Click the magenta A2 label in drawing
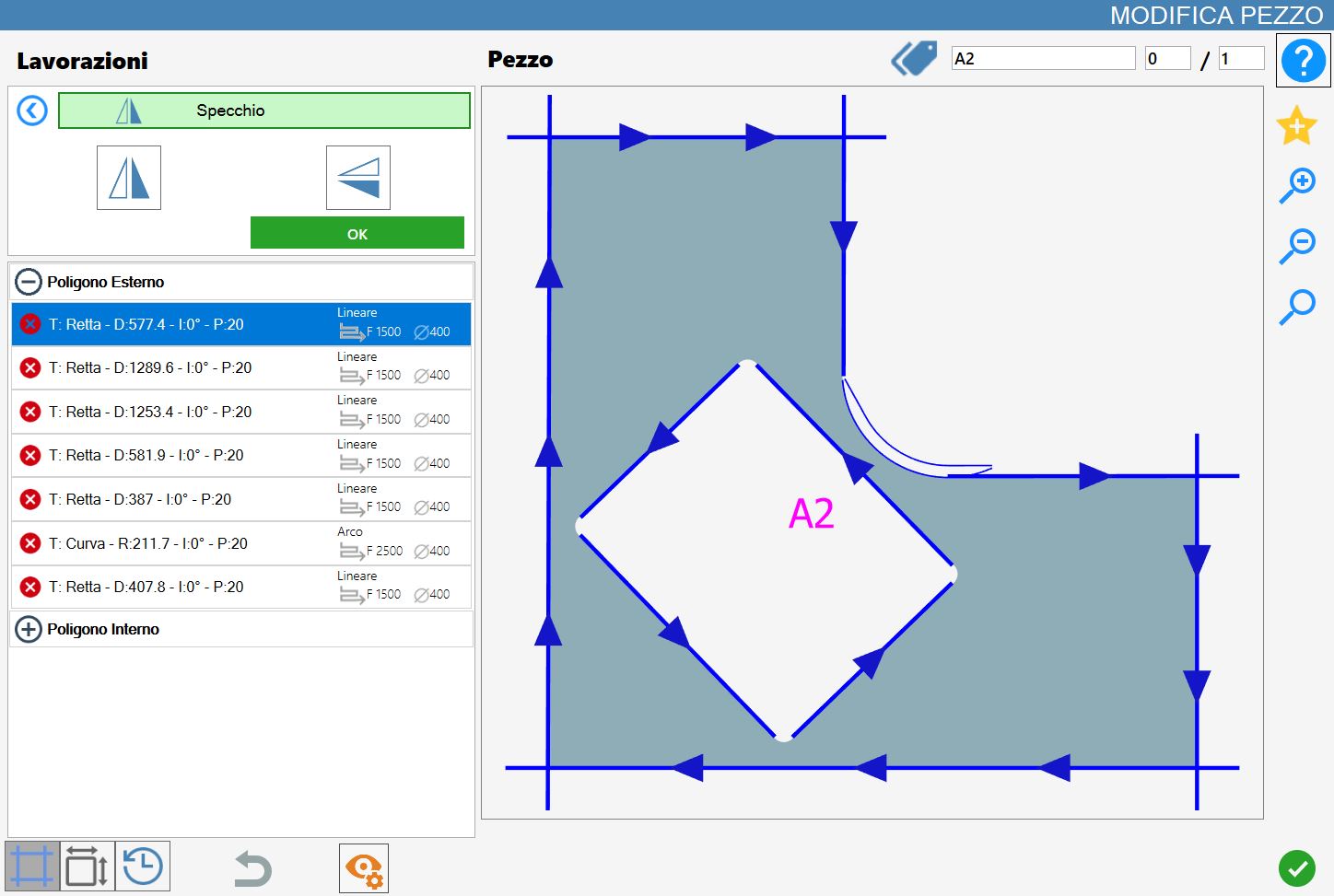This screenshot has width=1334, height=896. click(812, 513)
